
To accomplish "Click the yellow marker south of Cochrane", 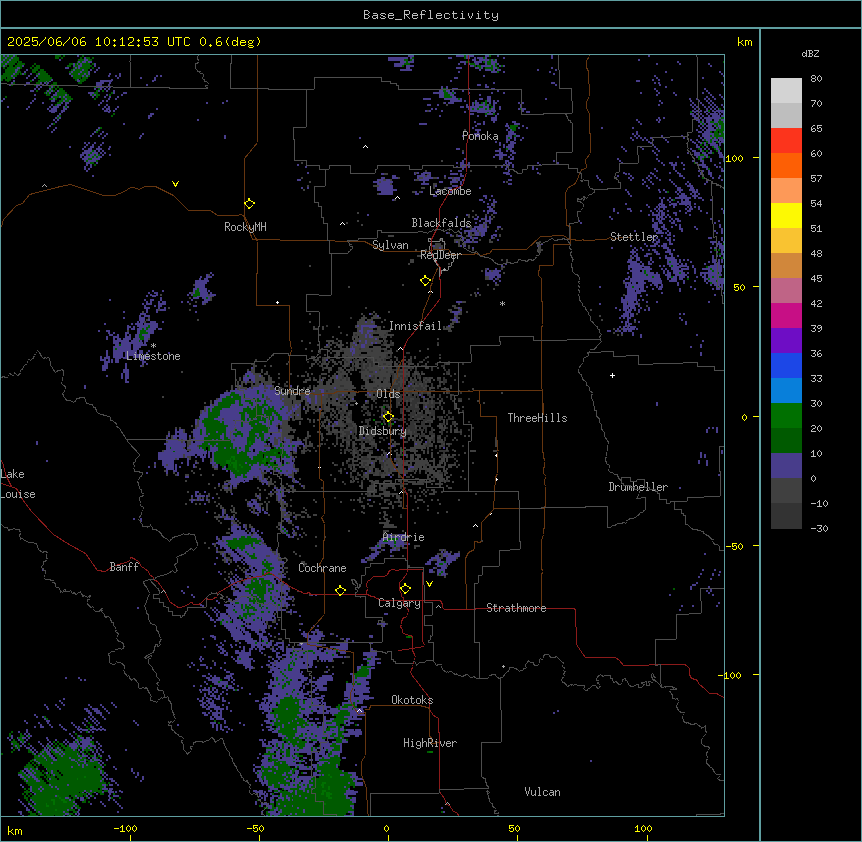I will pos(340,590).
